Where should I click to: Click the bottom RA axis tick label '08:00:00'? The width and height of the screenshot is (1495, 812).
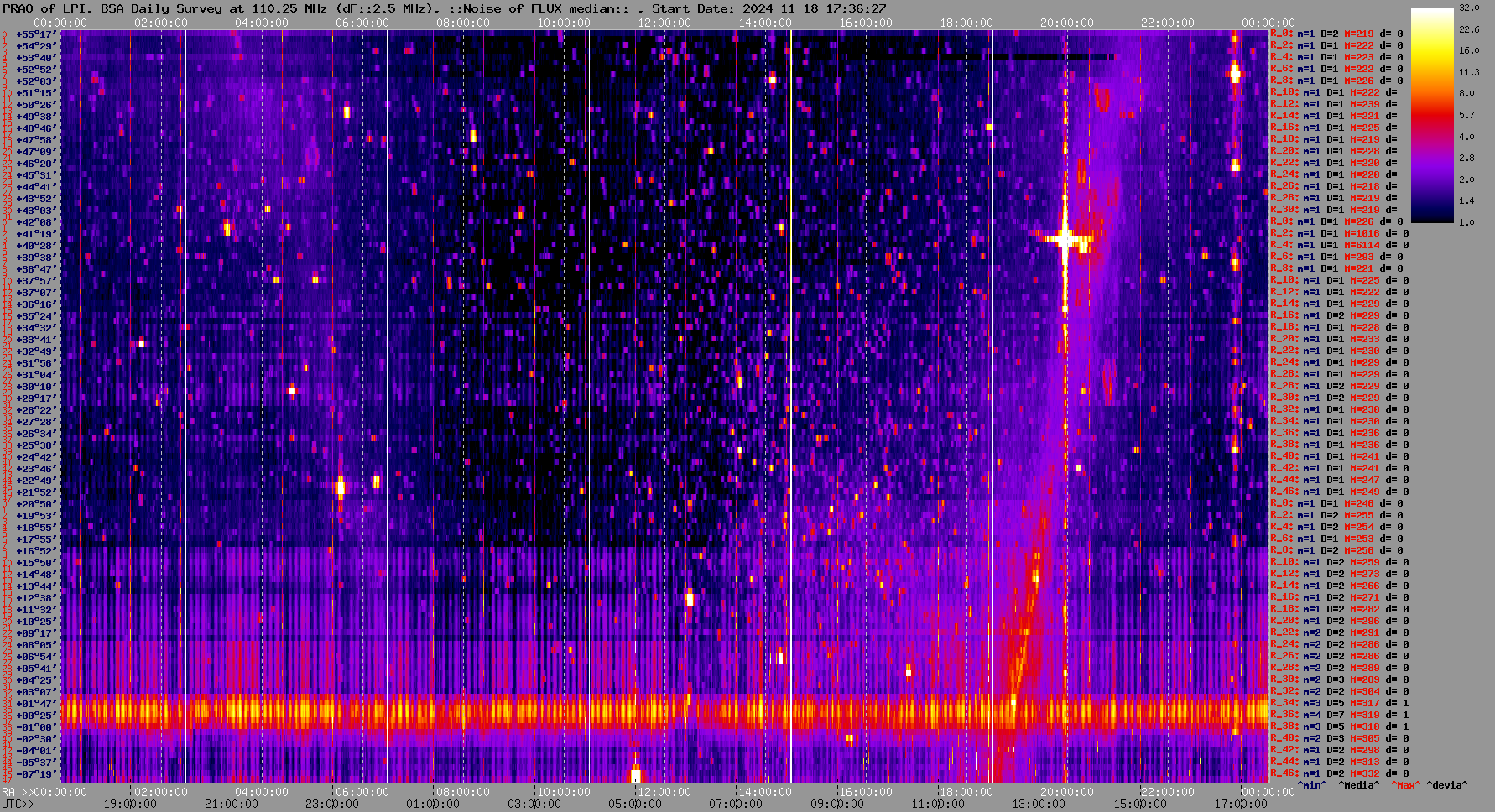(462, 792)
